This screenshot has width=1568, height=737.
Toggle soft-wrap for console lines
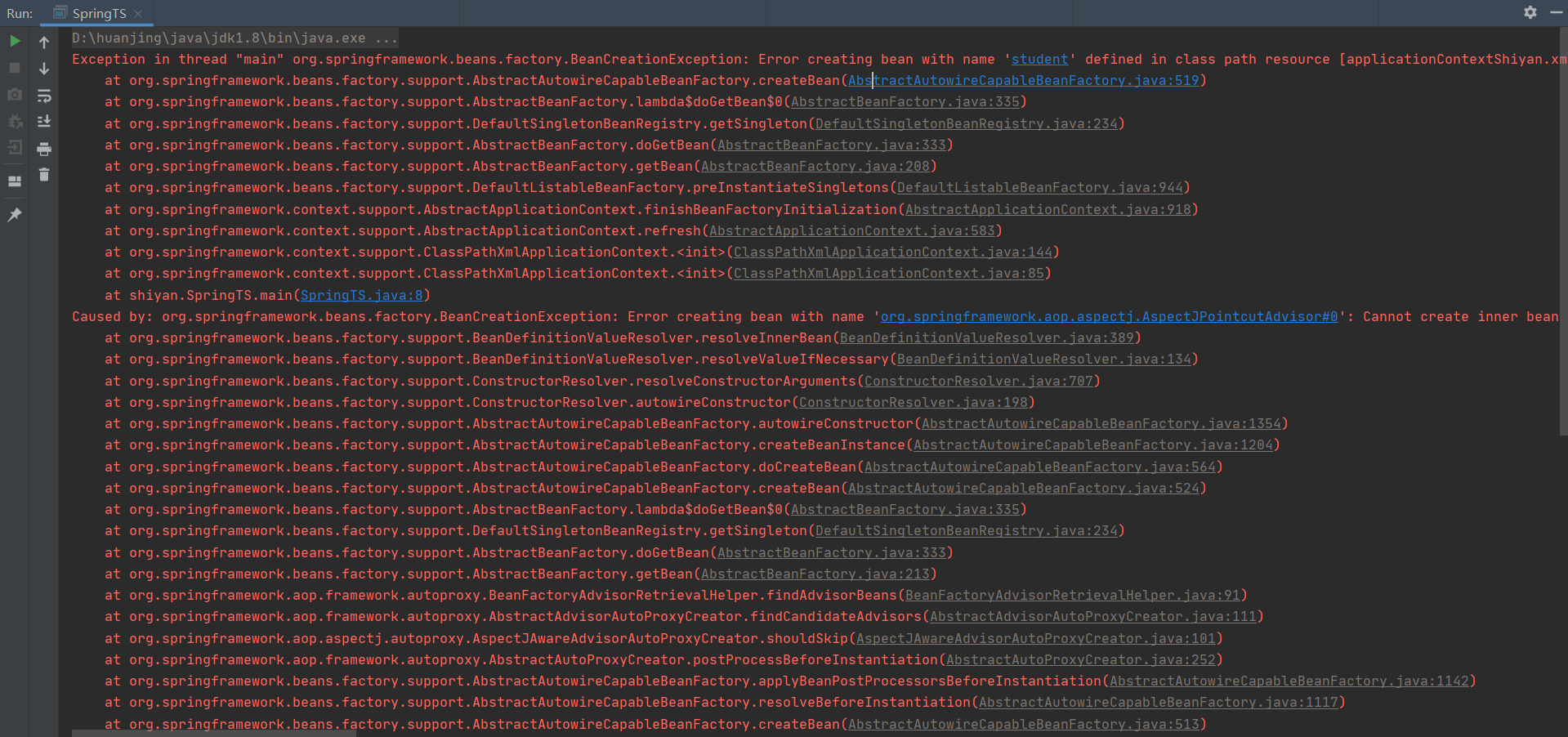click(x=44, y=96)
